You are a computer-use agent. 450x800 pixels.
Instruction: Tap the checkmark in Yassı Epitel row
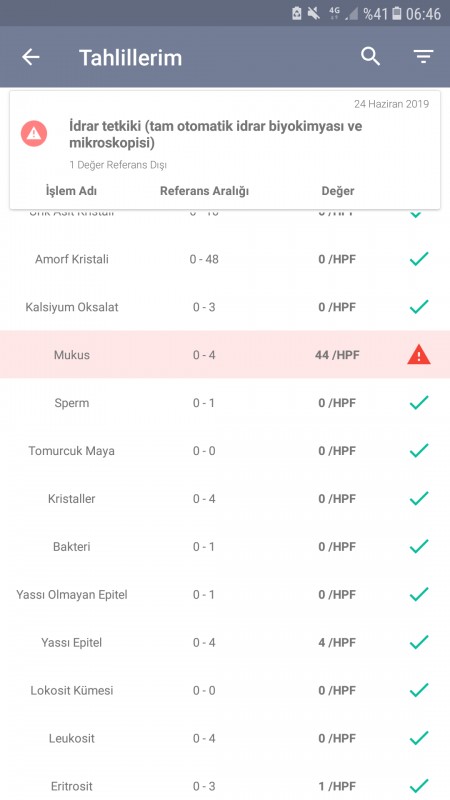(419, 642)
